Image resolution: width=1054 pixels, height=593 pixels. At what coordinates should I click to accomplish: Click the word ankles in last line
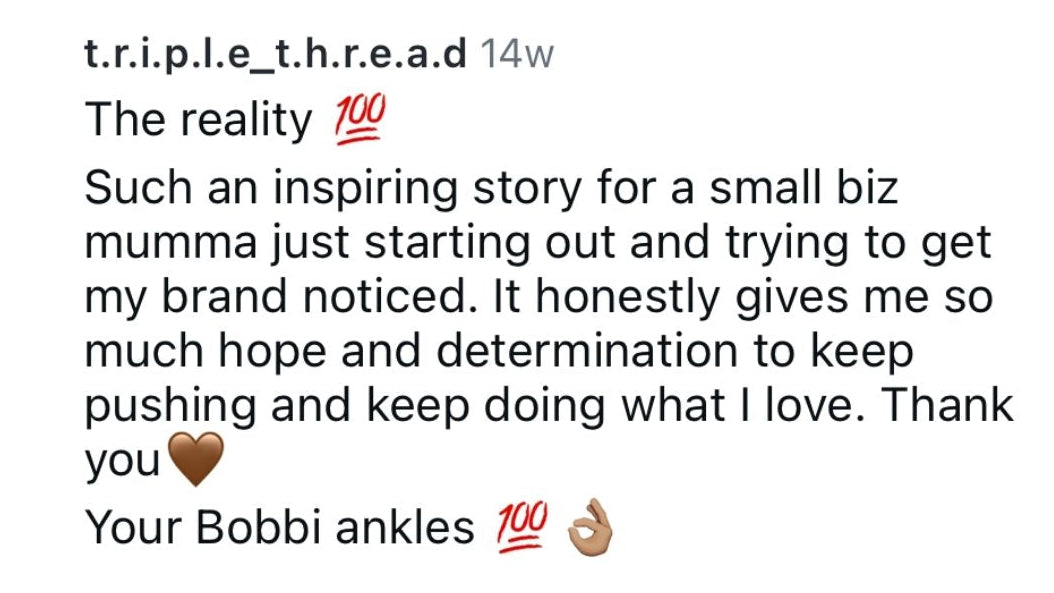click(x=405, y=526)
